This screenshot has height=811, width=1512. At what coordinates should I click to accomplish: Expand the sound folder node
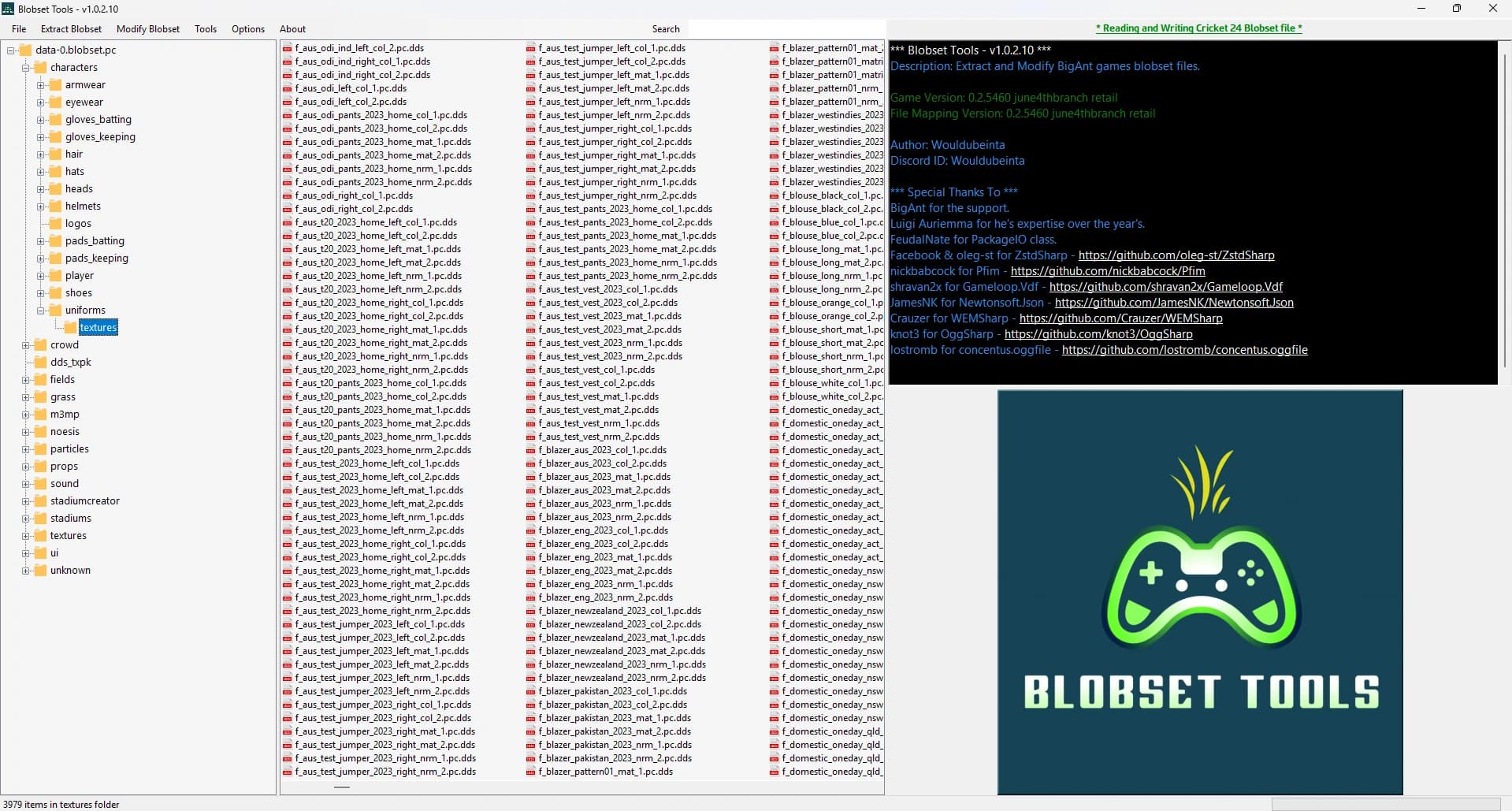click(x=26, y=484)
